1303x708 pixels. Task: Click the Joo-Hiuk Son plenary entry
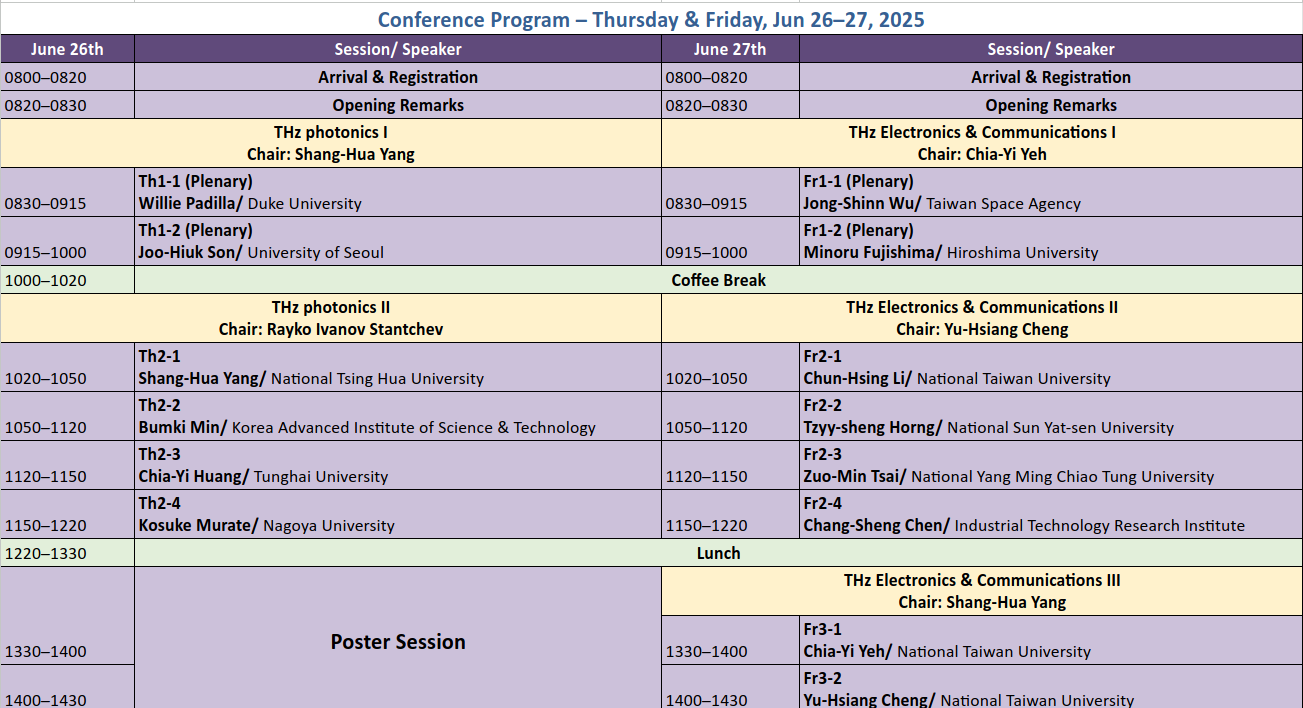point(397,241)
